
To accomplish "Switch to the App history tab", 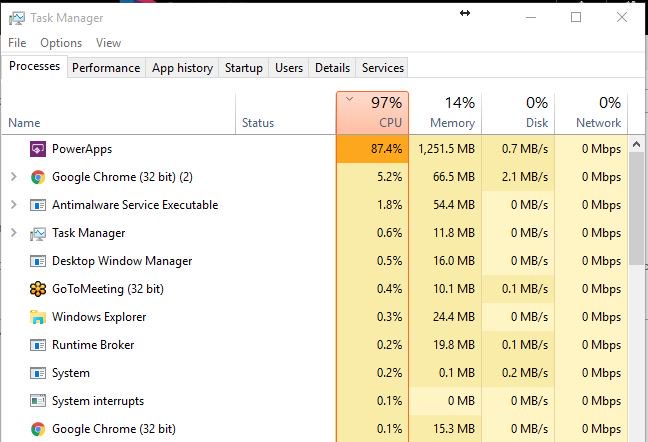I will coord(182,68).
